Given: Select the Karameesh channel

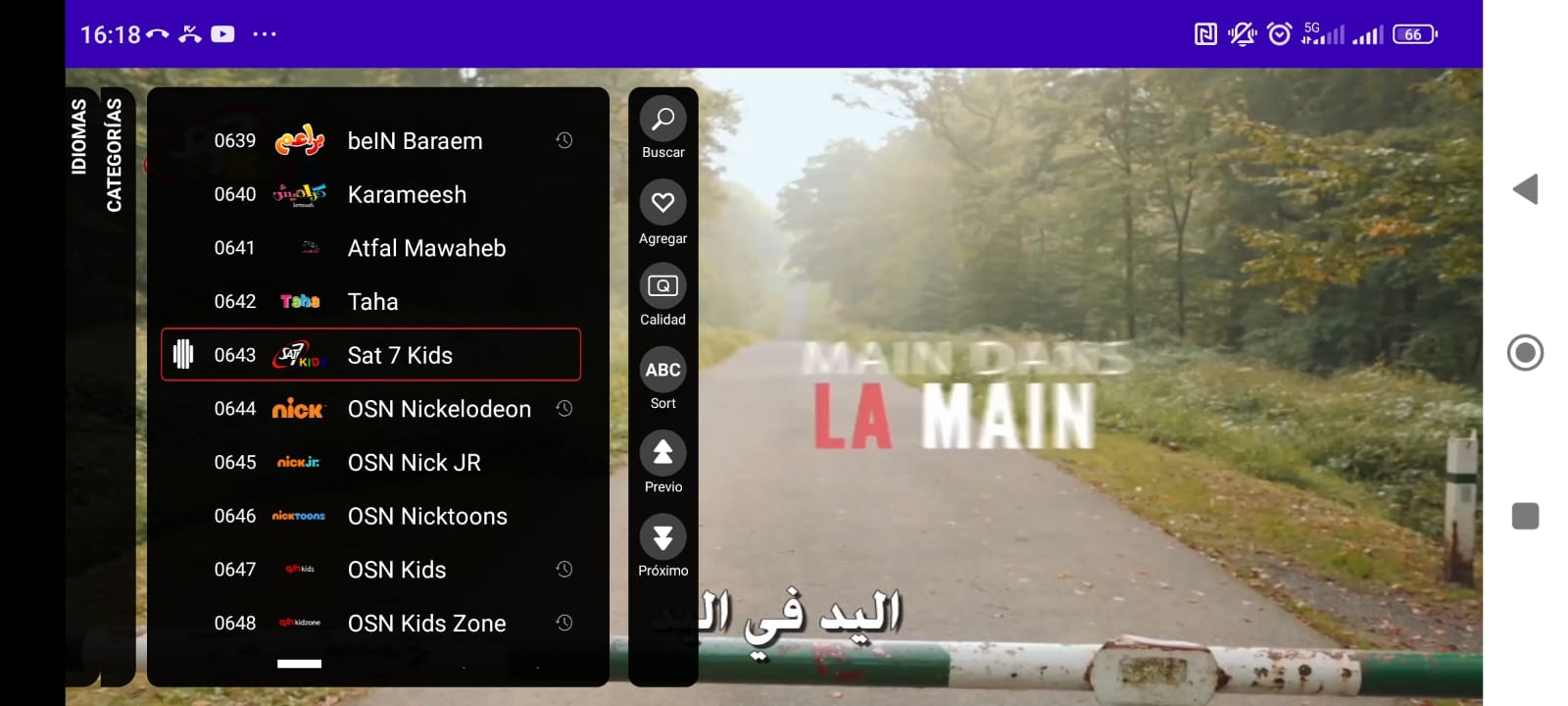Looking at the screenshot, I should tap(370, 194).
